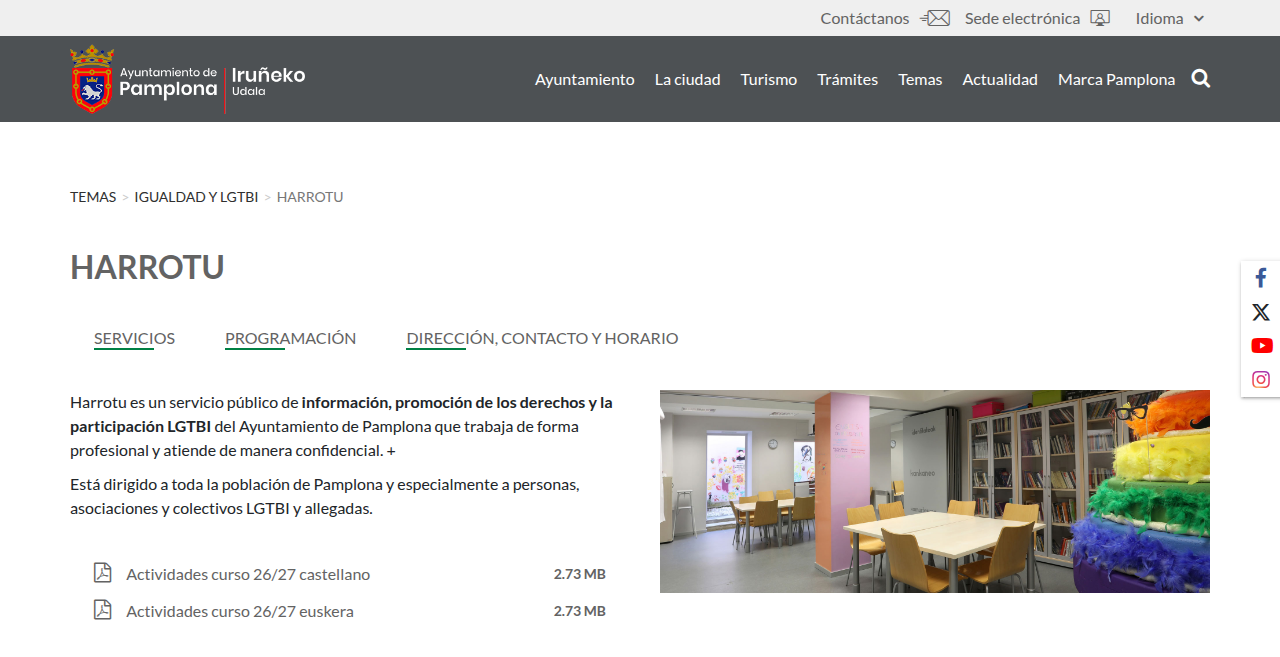Follow the IGUALDAD Y LGTBI breadcrumb

[196, 197]
